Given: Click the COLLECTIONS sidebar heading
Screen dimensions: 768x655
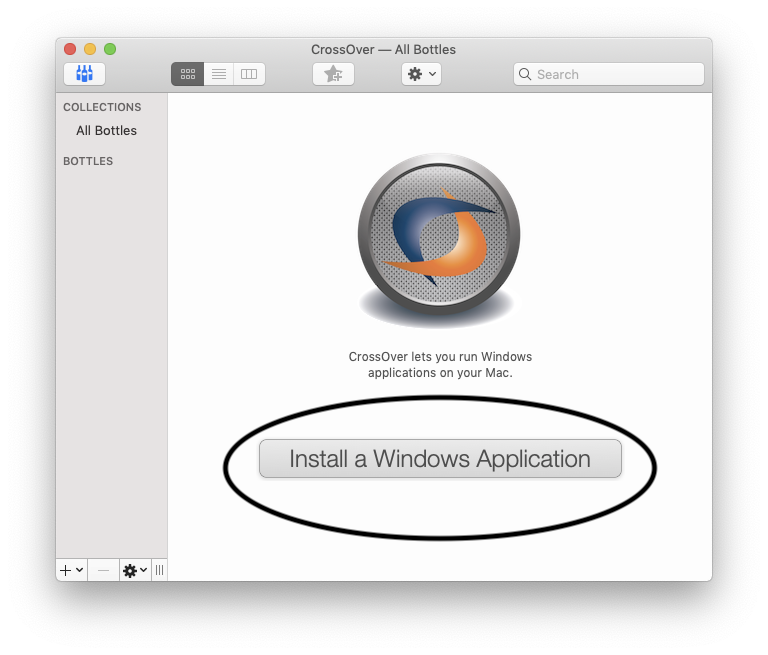Looking at the screenshot, I should [102, 107].
